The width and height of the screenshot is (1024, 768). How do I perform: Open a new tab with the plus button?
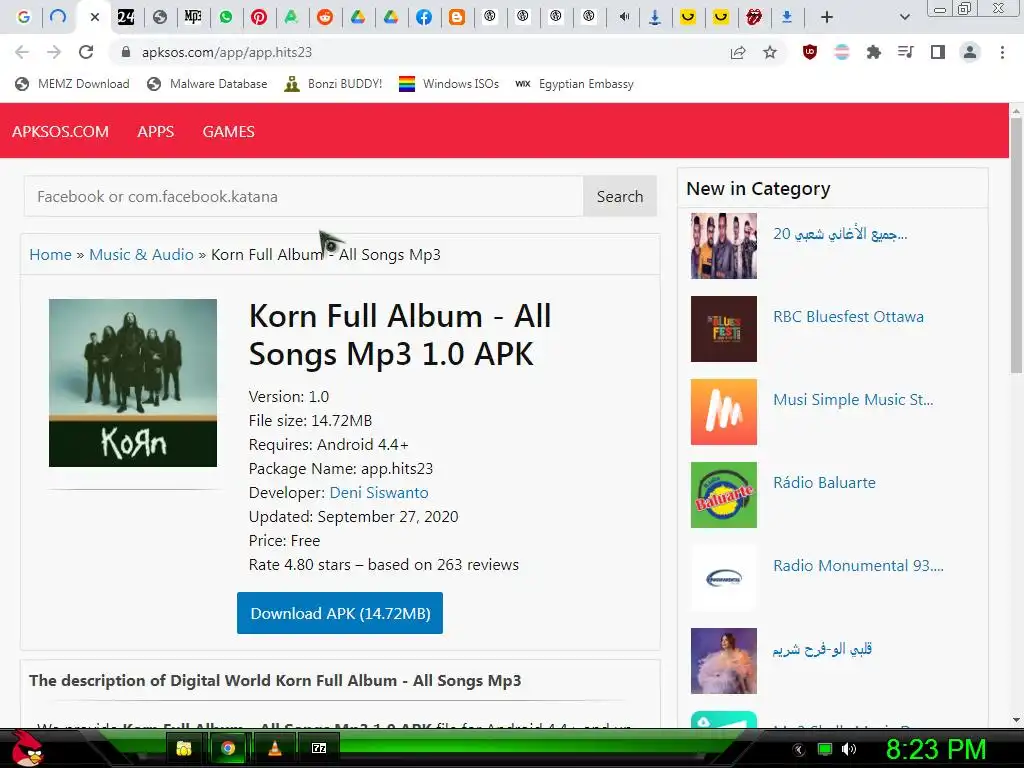tap(827, 17)
